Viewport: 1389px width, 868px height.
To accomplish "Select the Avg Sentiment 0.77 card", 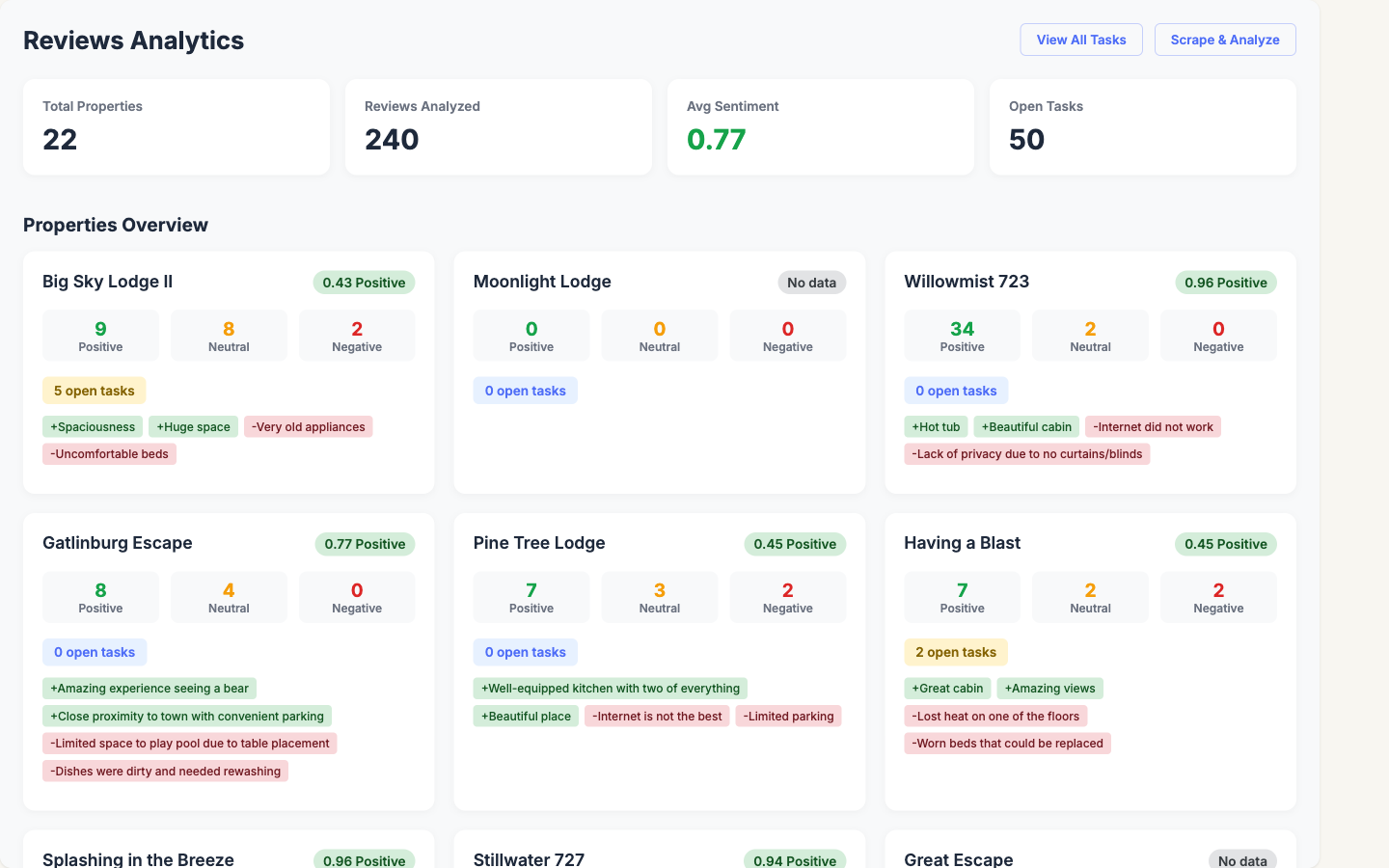I will pyautogui.click(x=821, y=127).
